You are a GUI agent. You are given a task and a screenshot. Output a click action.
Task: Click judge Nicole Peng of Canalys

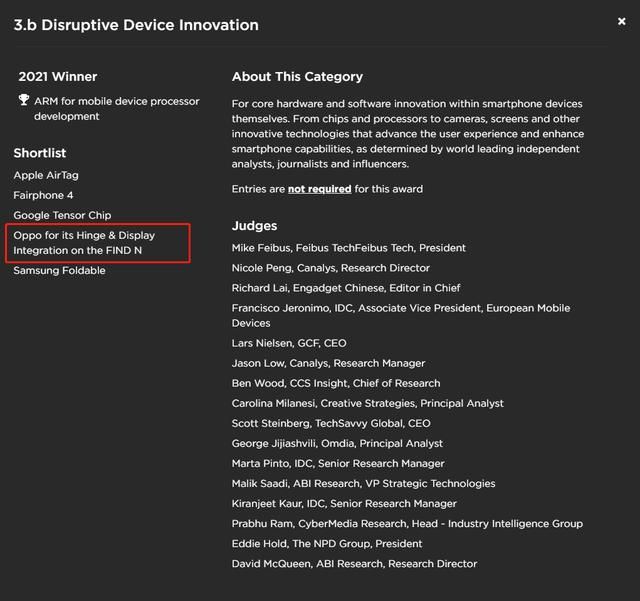(330, 268)
